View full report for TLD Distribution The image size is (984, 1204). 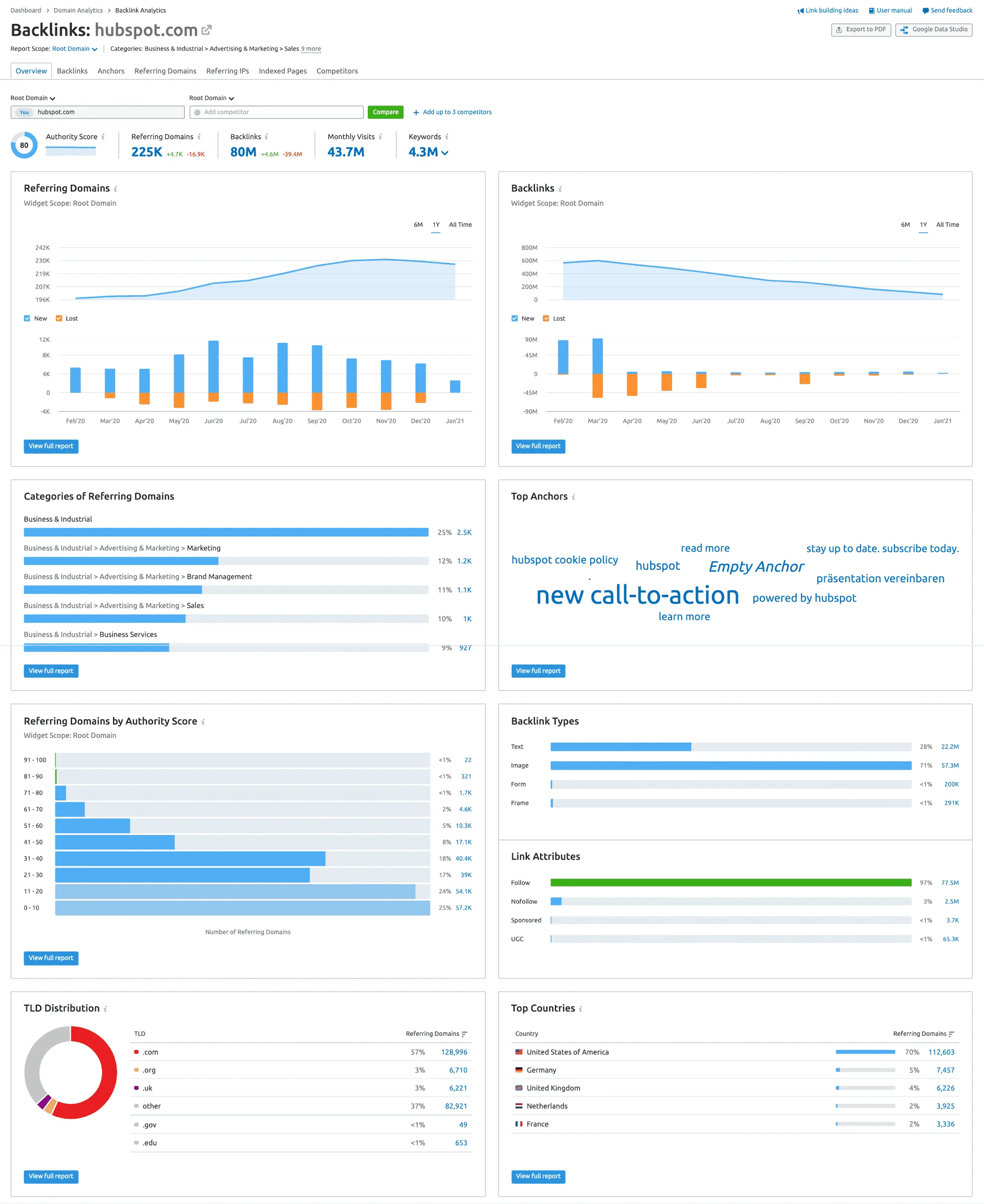point(51,1176)
